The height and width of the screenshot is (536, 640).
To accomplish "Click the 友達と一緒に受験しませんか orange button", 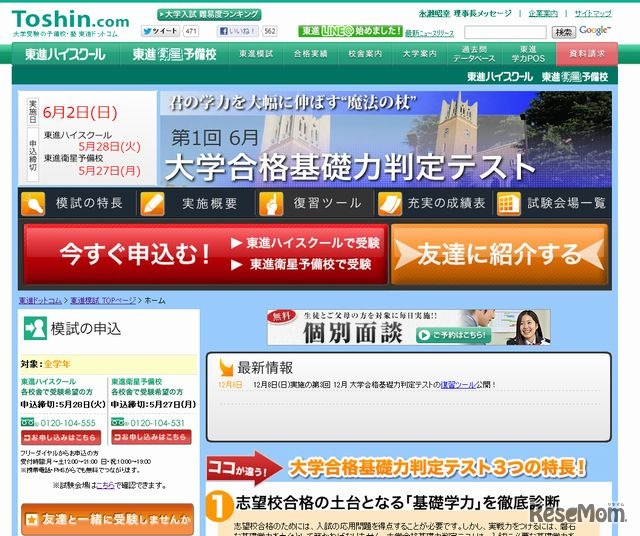I will (x=107, y=519).
